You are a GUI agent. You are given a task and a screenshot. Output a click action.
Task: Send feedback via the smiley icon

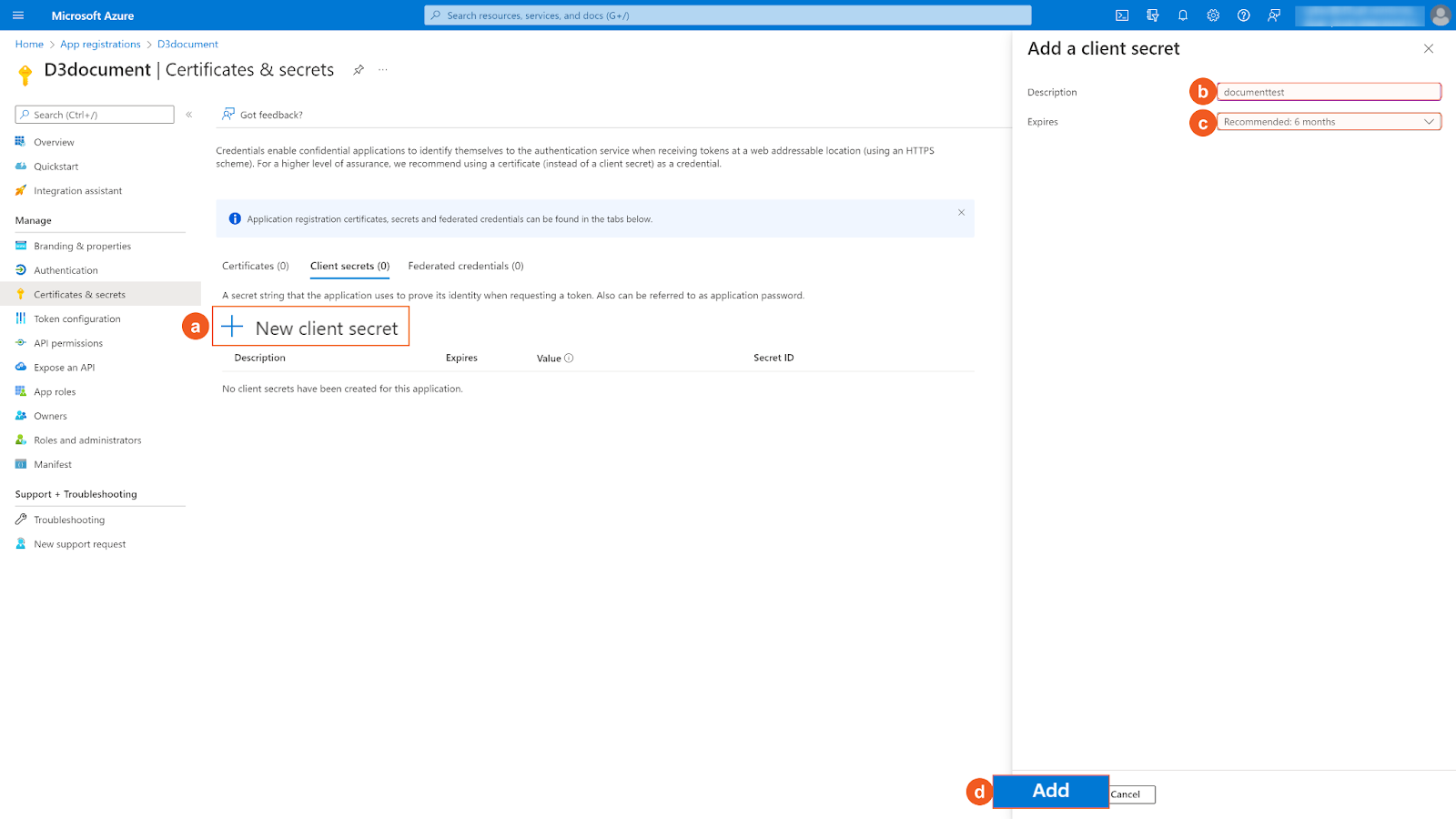1273,15
